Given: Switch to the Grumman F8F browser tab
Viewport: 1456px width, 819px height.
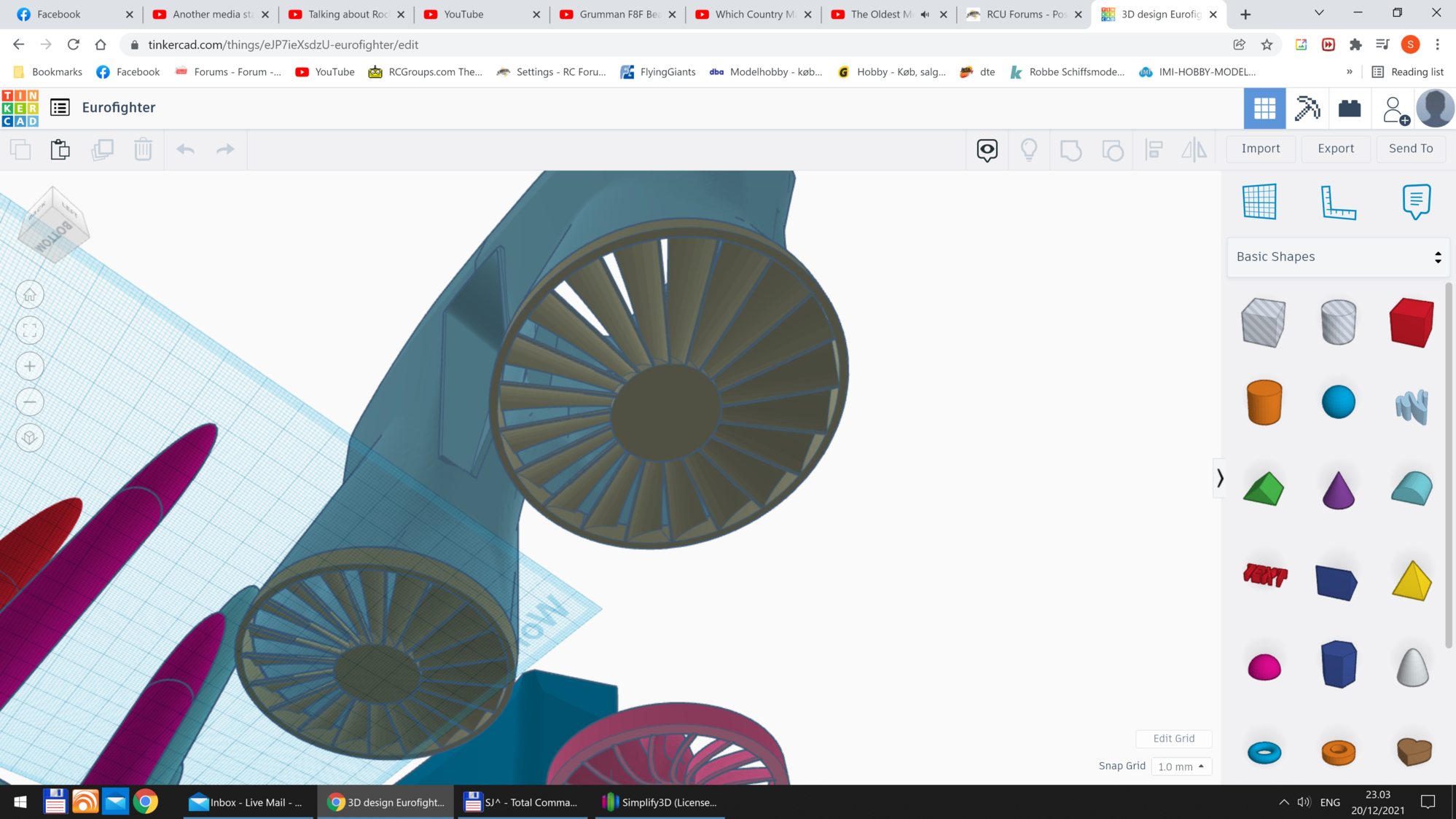Looking at the screenshot, I should click(x=618, y=14).
